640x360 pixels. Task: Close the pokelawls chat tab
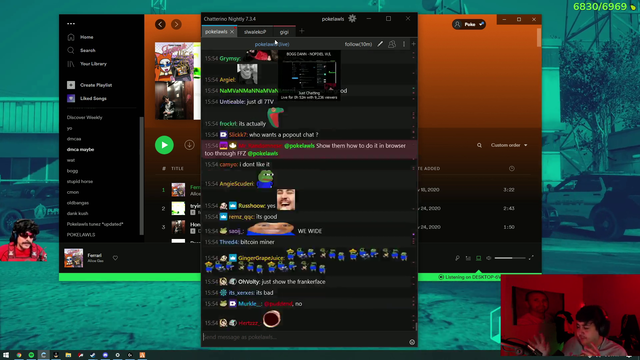[232, 32]
